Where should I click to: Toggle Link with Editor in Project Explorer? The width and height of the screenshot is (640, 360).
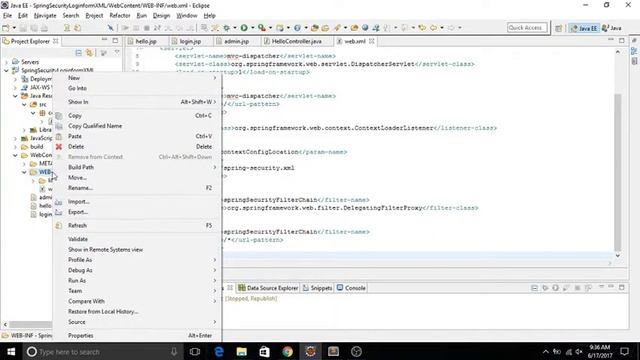tap(89, 53)
